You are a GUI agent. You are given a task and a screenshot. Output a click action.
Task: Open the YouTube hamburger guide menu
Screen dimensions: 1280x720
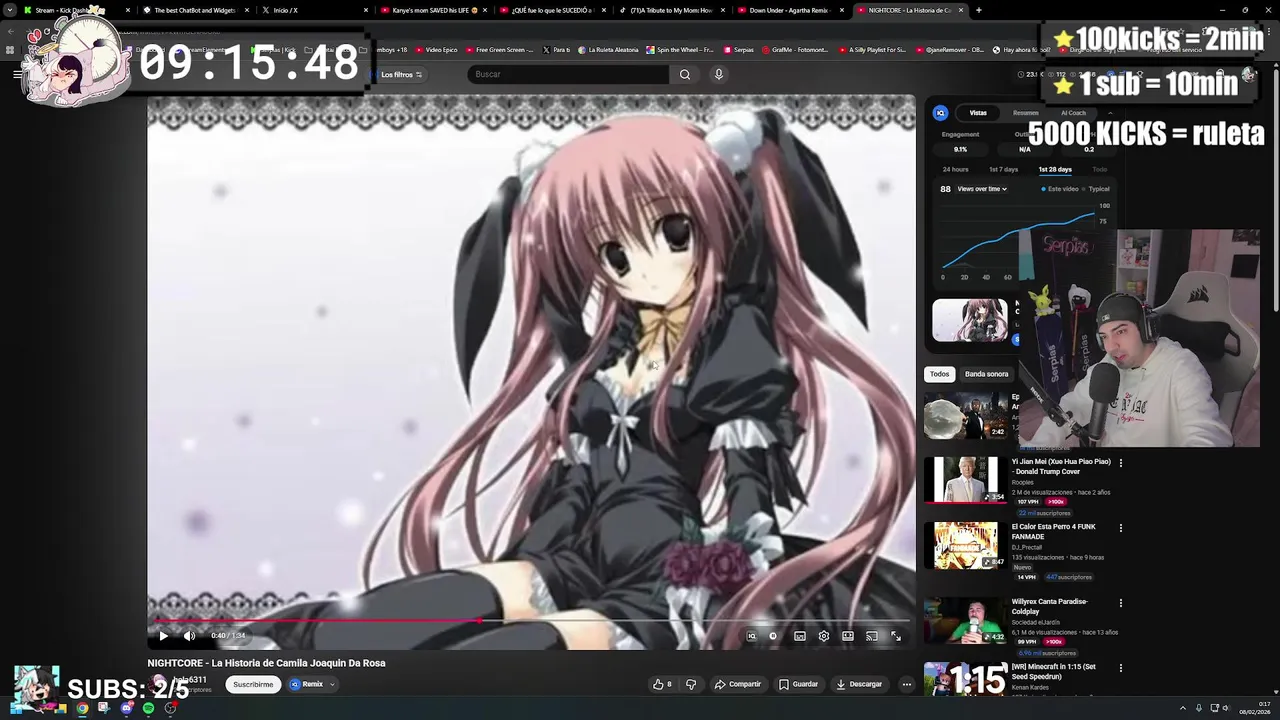(17, 74)
